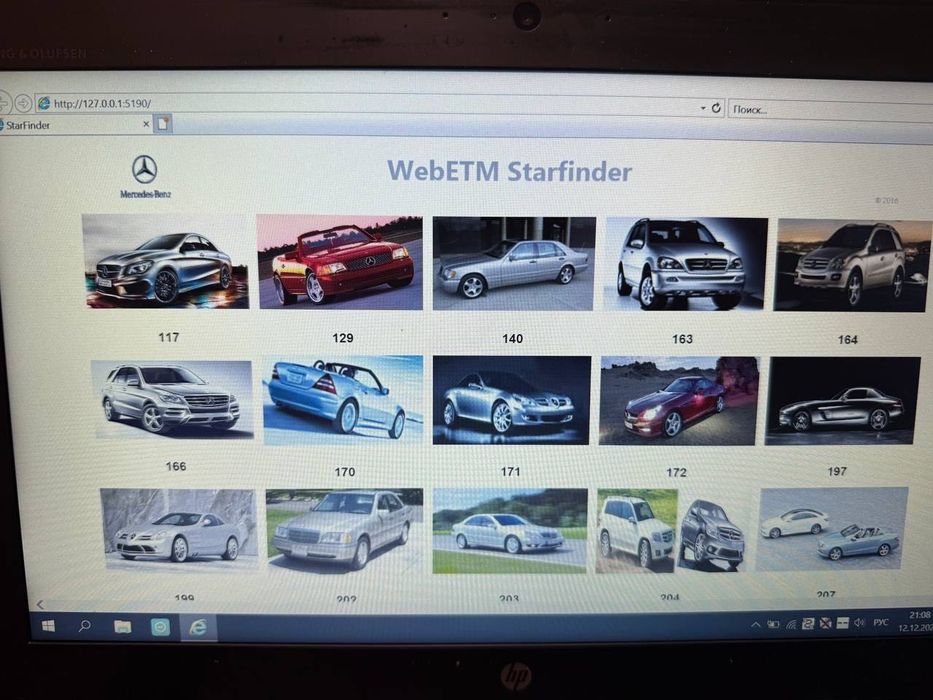Show hidden system tray icons

755,624
